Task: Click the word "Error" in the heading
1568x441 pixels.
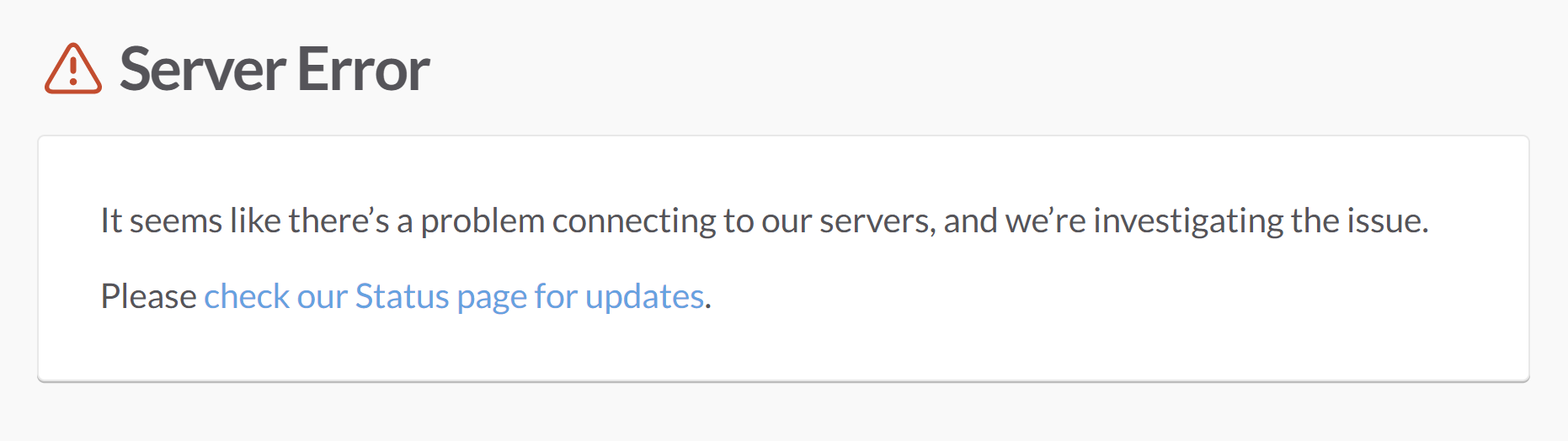Action: point(363,69)
